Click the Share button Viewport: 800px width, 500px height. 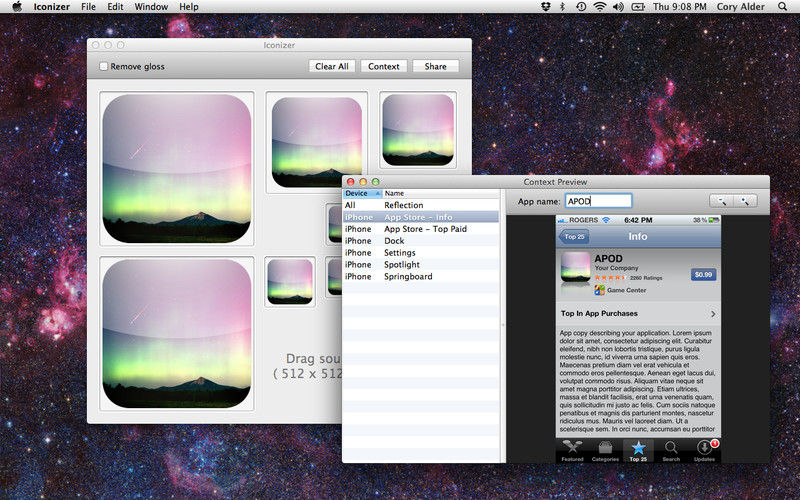[x=435, y=66]
